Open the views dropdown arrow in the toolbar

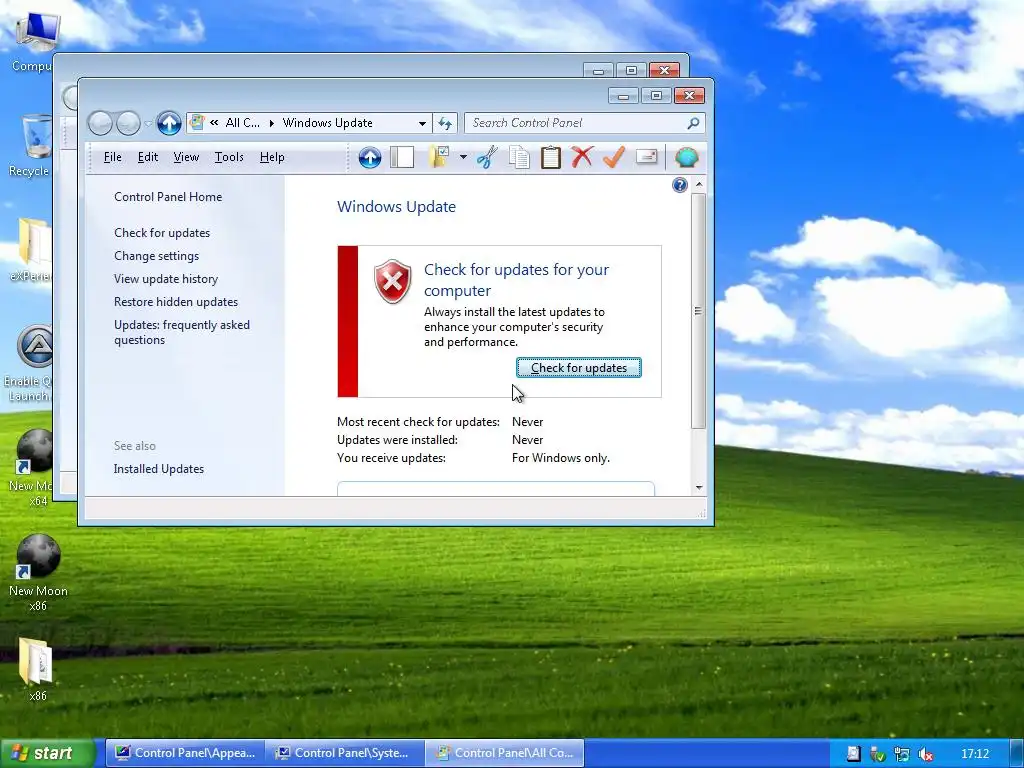click(463, 157)
